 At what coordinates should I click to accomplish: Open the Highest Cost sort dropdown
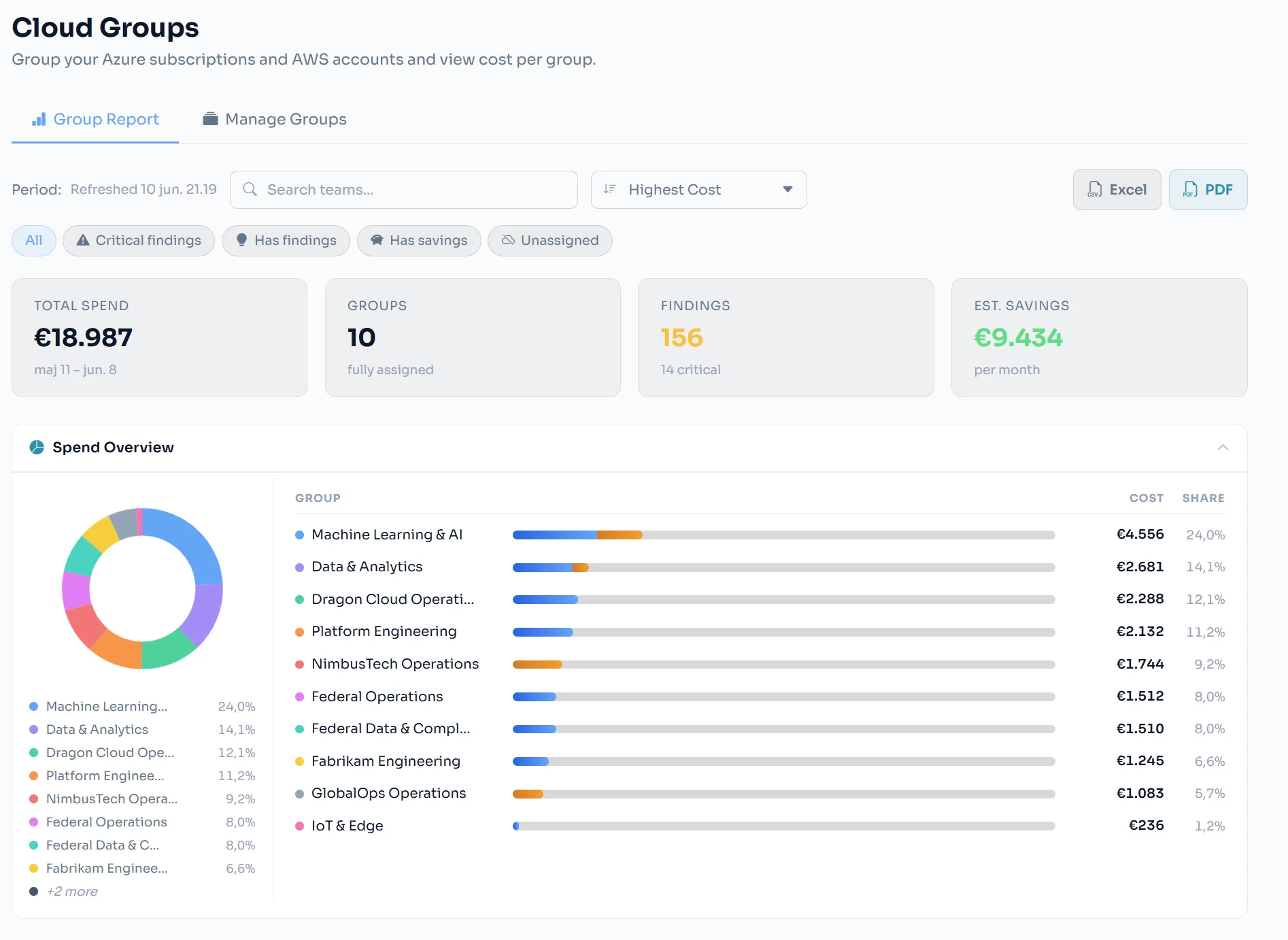[x=699, y=190]
